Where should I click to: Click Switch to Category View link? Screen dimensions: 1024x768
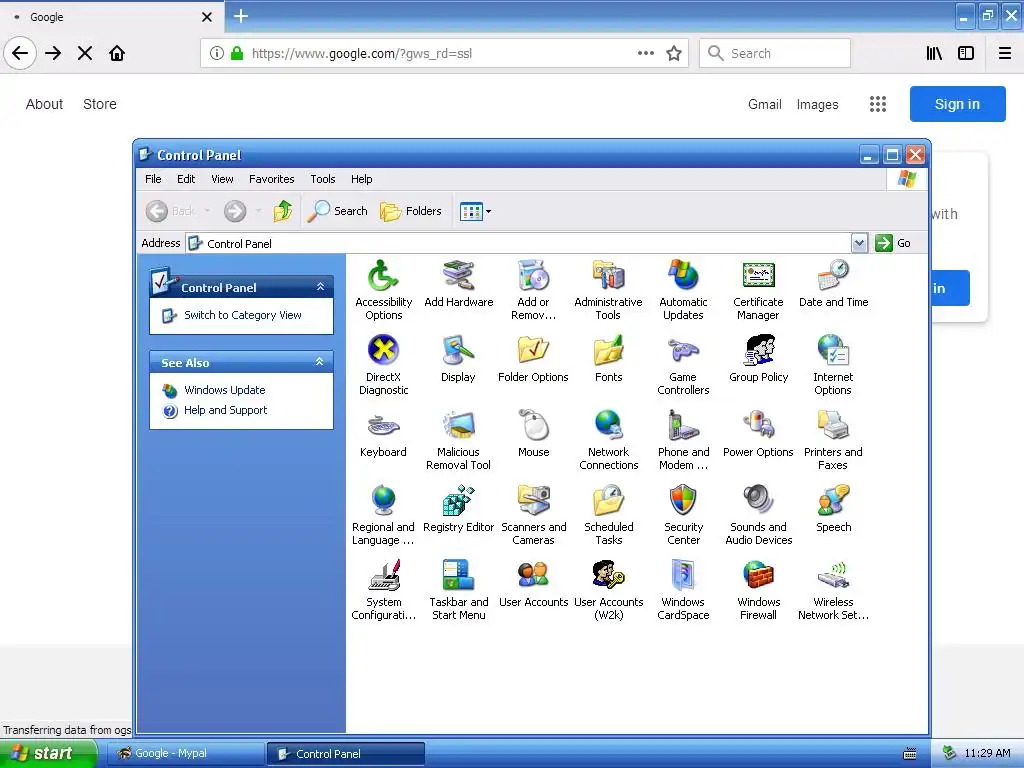pos(242,315)
